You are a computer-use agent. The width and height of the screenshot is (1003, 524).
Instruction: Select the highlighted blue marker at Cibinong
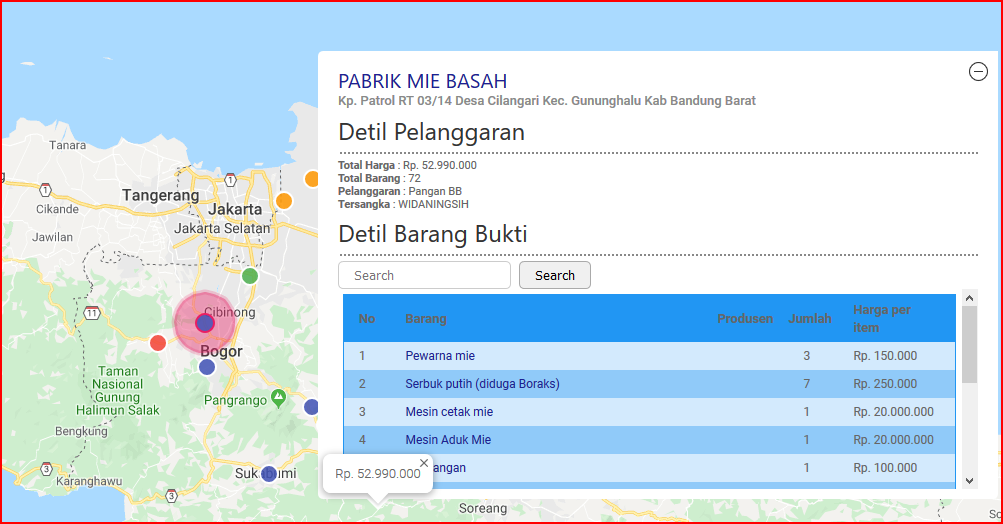tap(205, 323)
